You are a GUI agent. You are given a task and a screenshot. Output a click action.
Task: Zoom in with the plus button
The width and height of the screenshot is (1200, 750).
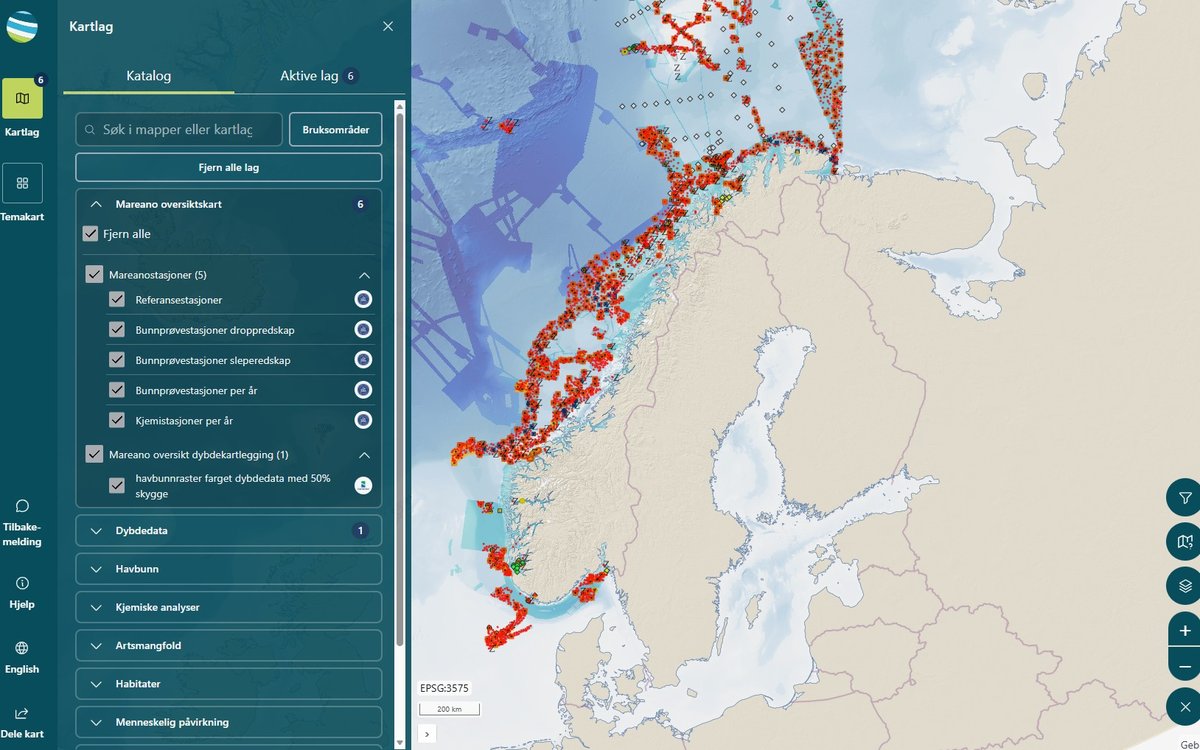point(1184,631)
